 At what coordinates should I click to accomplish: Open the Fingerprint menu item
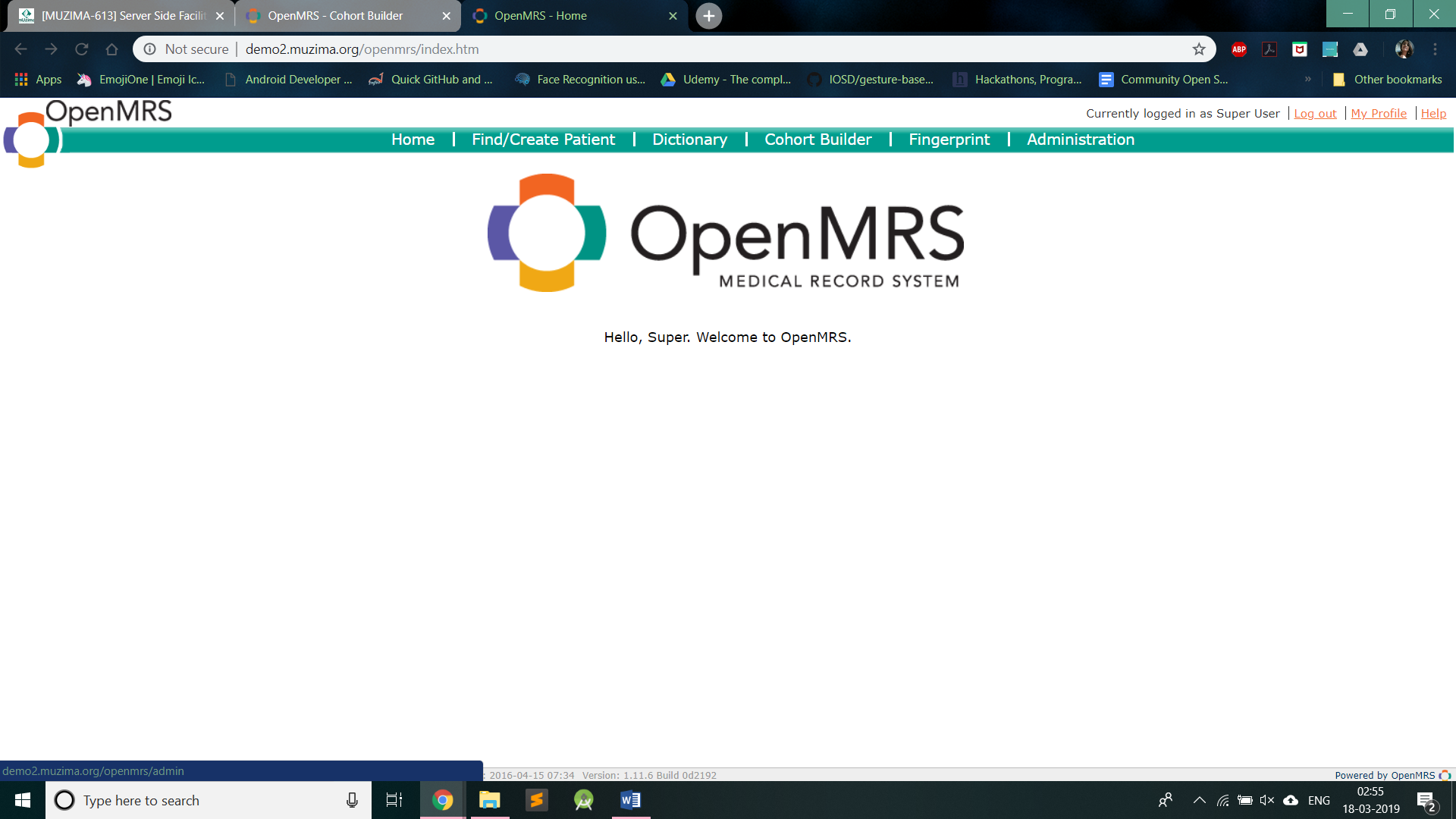coord(949,140)
